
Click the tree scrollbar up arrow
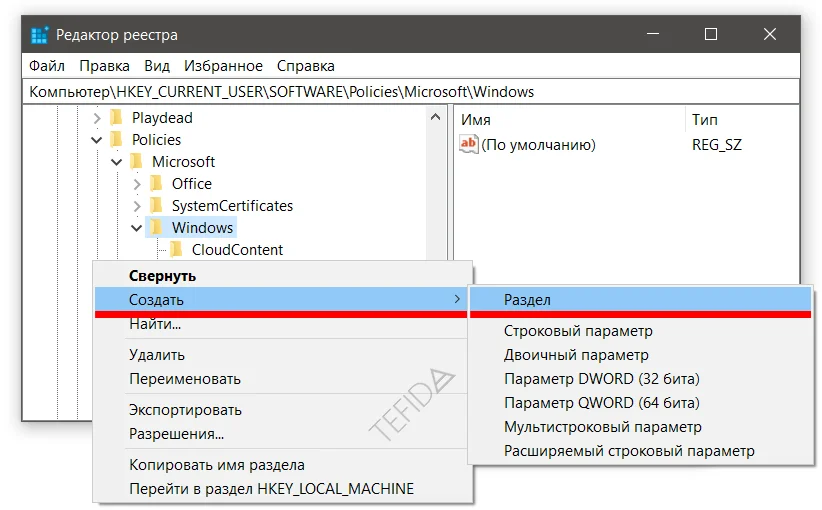coord(435,117)
